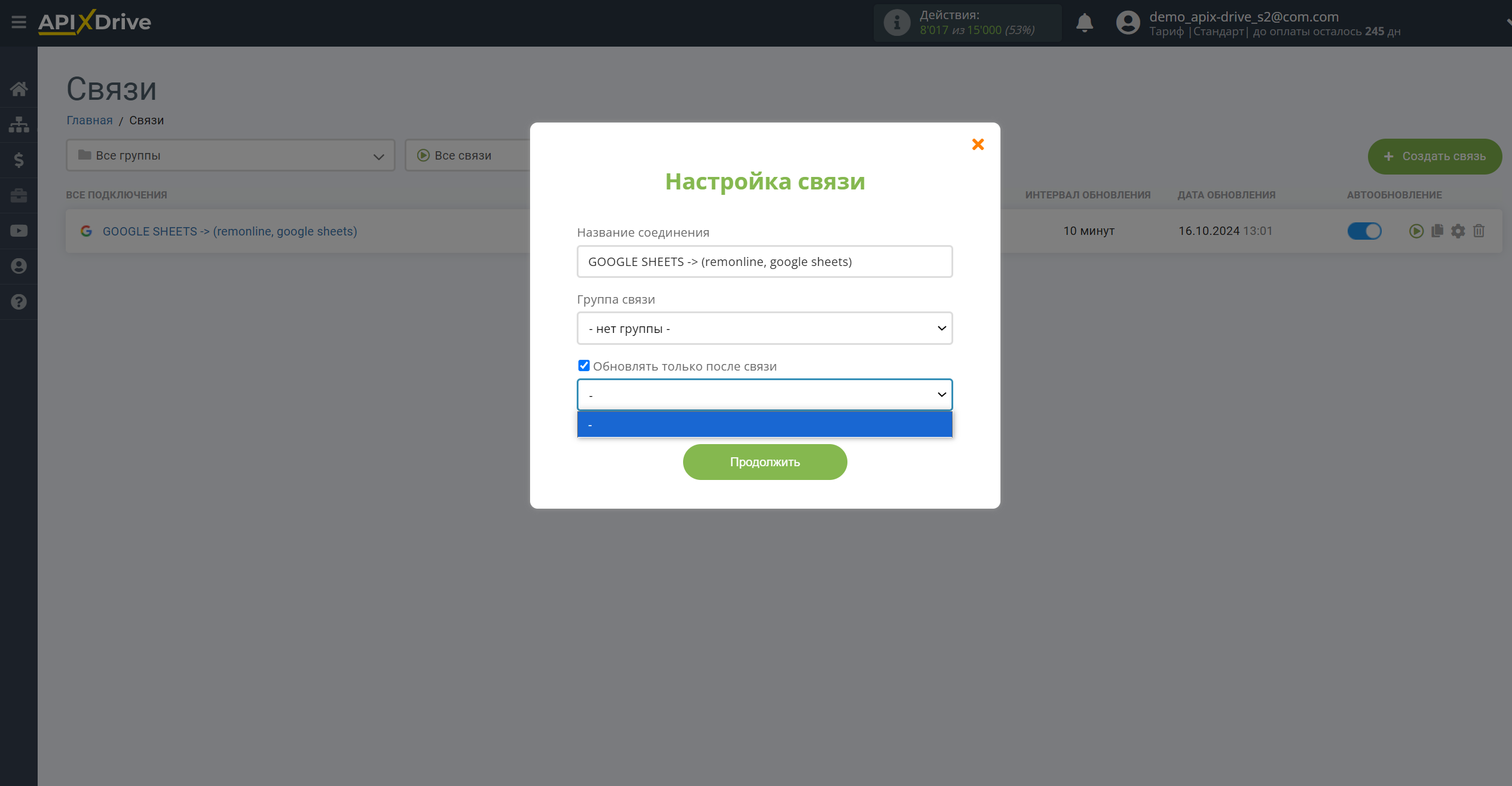Uncheck 'Обновлять только после связи' checkbox
This screenshot has width=1512, height=786.
tap(584, 365)
